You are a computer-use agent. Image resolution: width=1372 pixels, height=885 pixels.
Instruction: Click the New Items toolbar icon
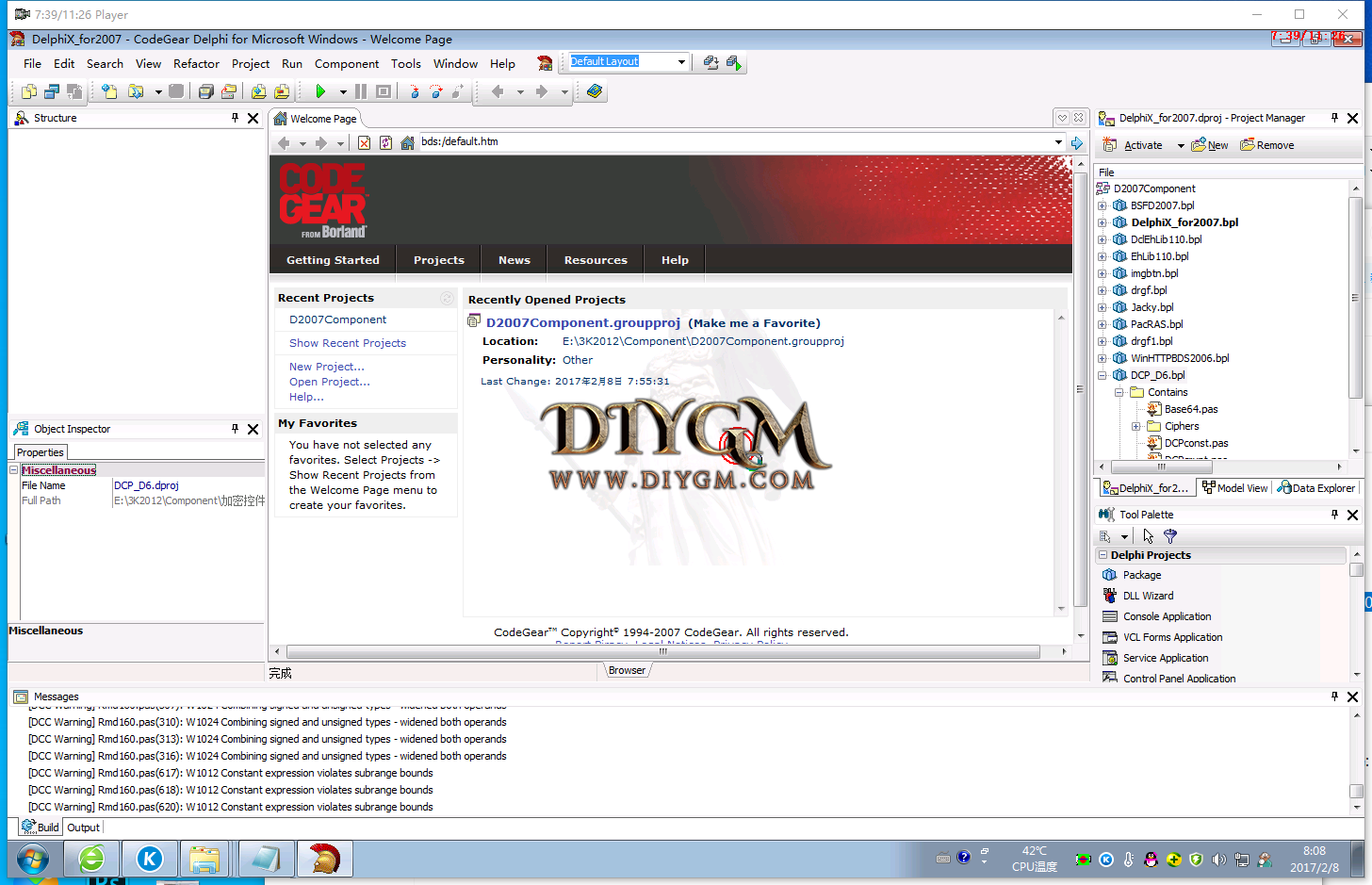click(x=110, y=91)
